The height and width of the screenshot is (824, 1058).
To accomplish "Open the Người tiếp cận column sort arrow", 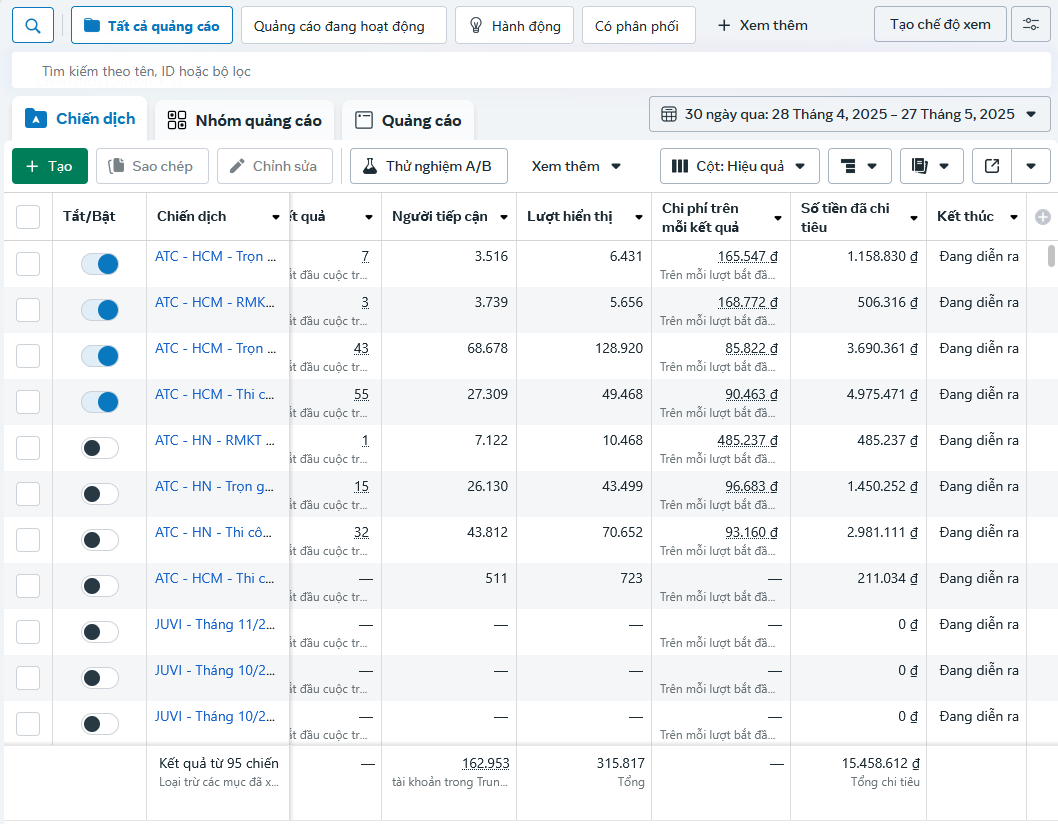I will click(x=503, y=217).
